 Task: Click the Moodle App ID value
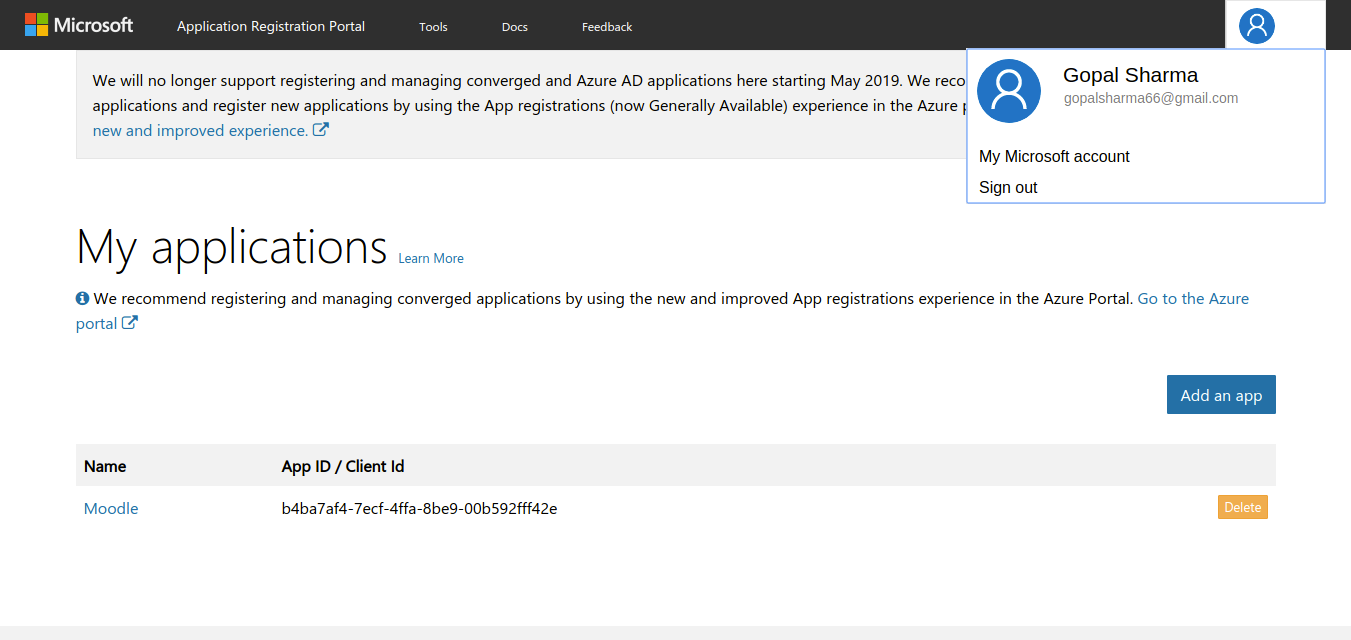pos(420,508)
